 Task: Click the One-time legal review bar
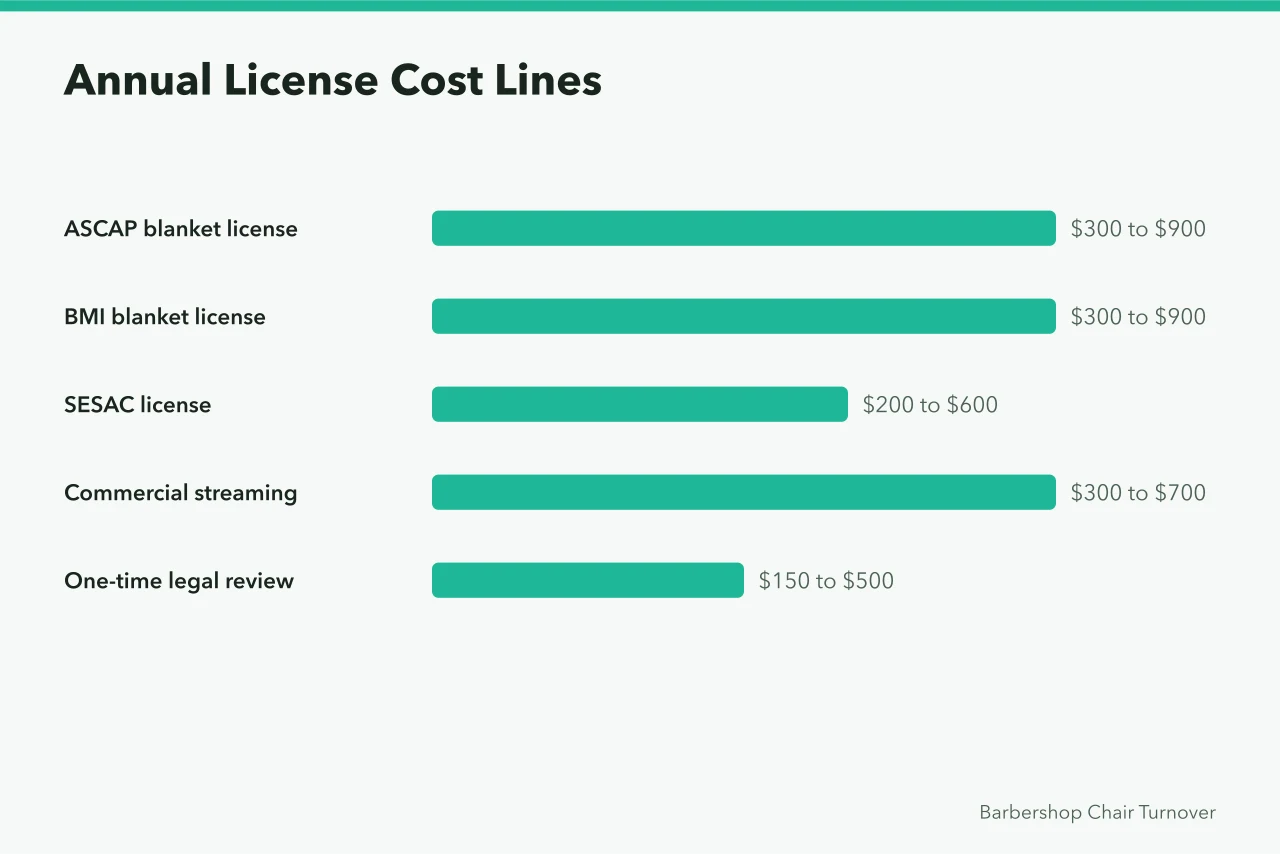588,580
